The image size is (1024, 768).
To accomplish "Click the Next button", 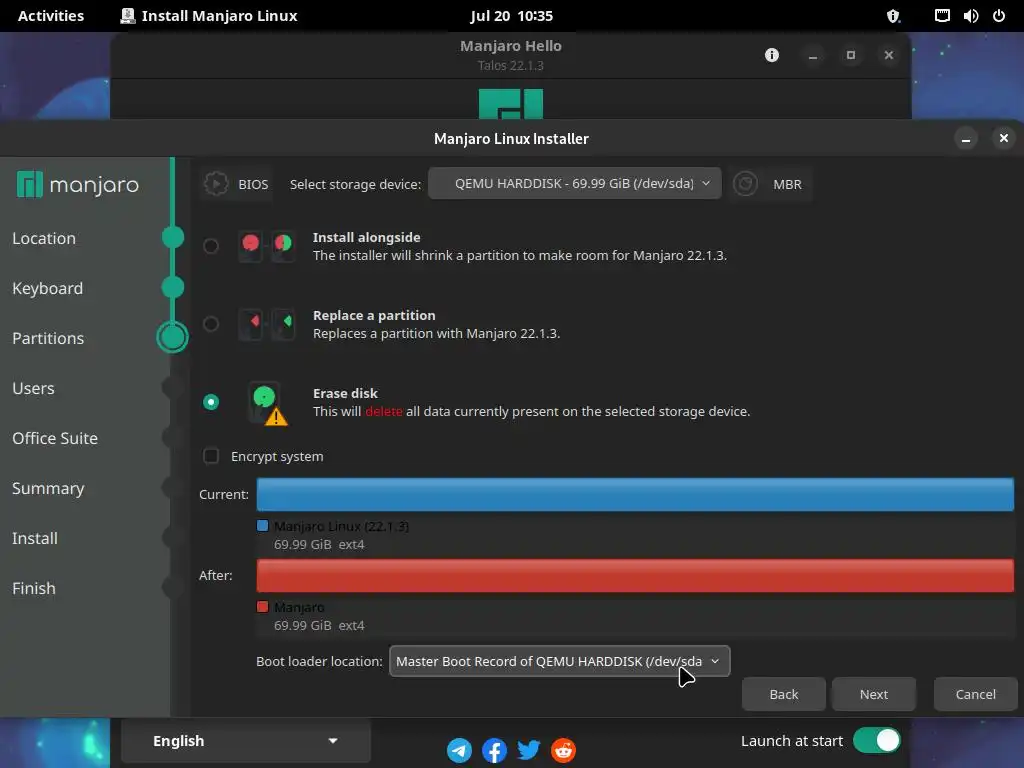I will coord(874,694).
